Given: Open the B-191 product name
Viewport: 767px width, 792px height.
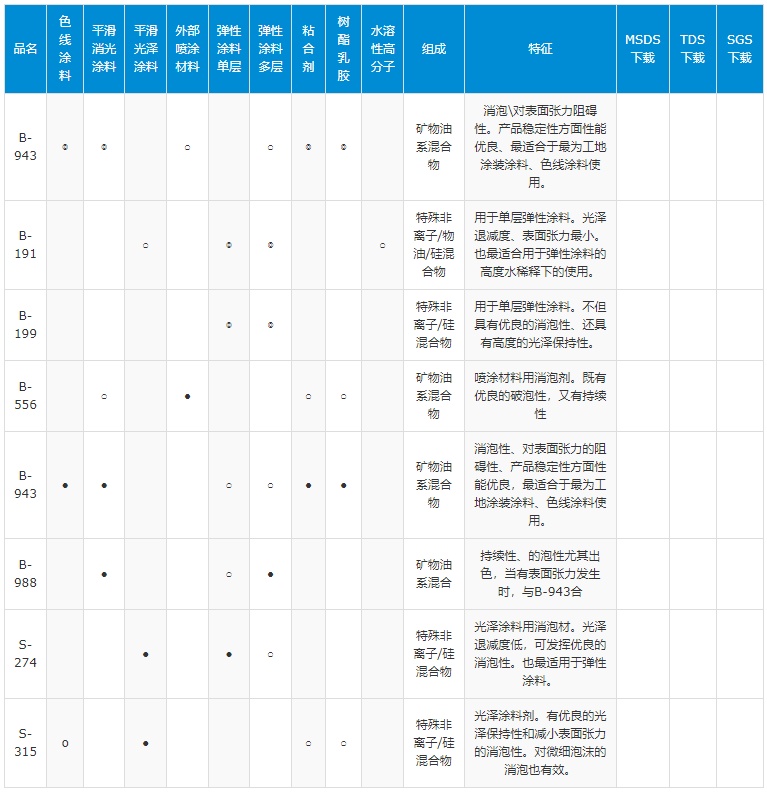Looking at the screenshot, I should click(25, 244).
